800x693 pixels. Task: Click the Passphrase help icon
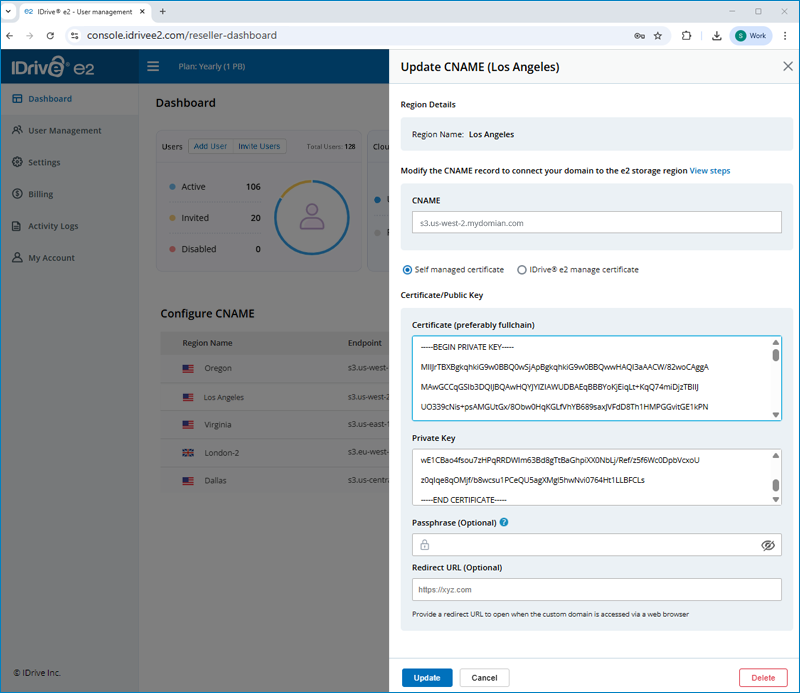(x=504, y=522)
